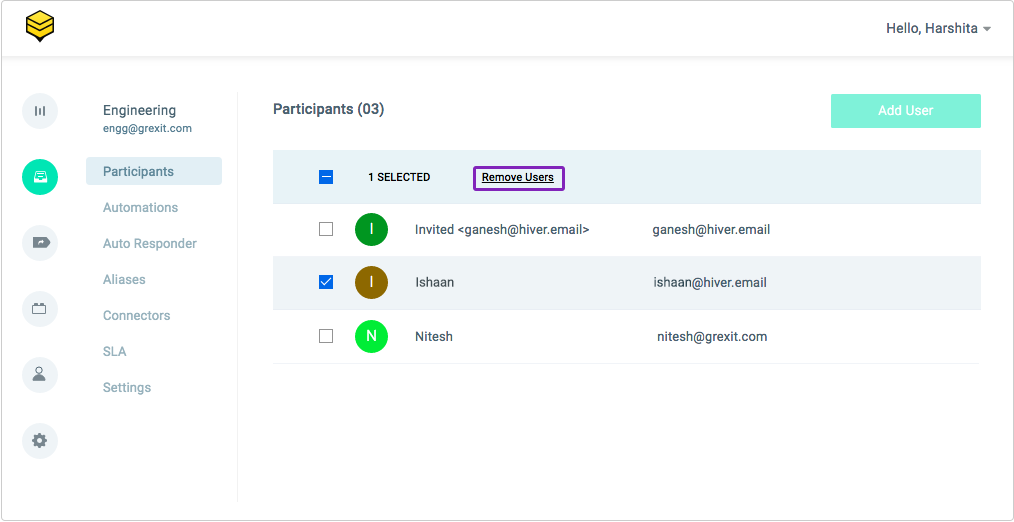The height and width of the screenshot is (522, 1014).
Task: Open the Automations section
Action: [x=140, y=208]
